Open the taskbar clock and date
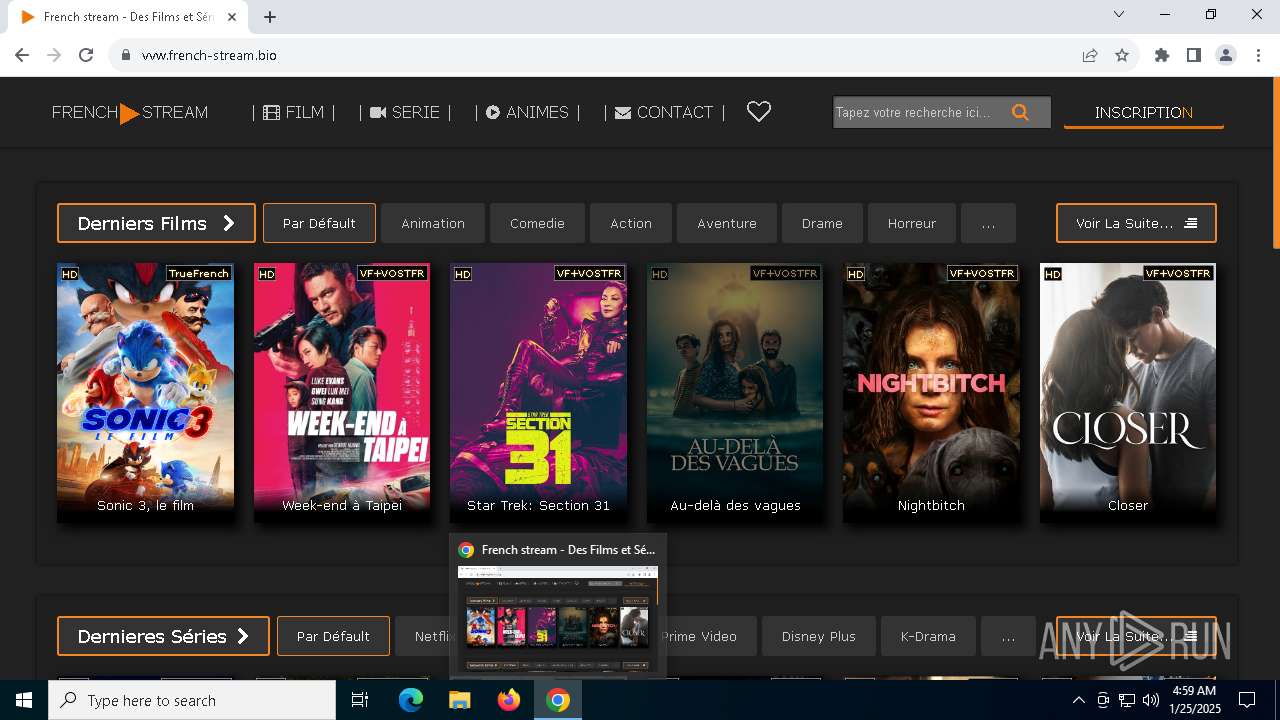Viewport: 1280px width, 720px height. (1193, 700)
